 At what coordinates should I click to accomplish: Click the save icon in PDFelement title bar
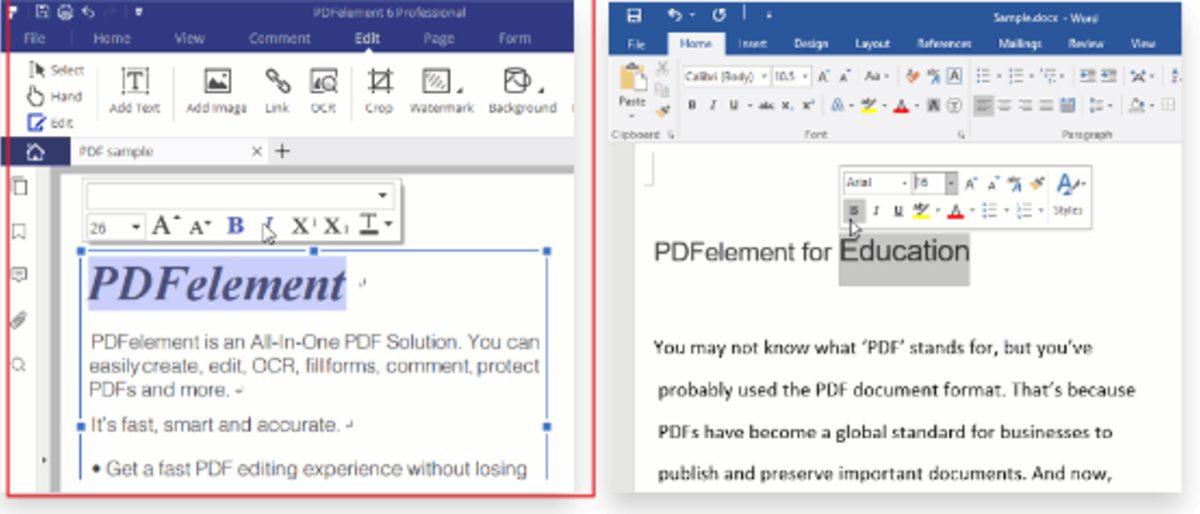(43, 12)
